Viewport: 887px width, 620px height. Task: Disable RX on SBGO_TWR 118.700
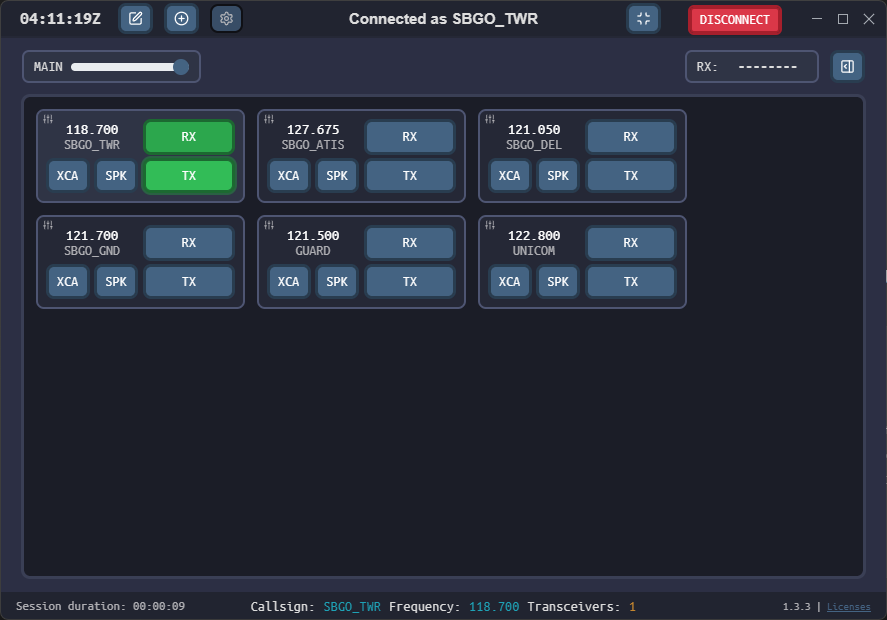pos(189,137)
